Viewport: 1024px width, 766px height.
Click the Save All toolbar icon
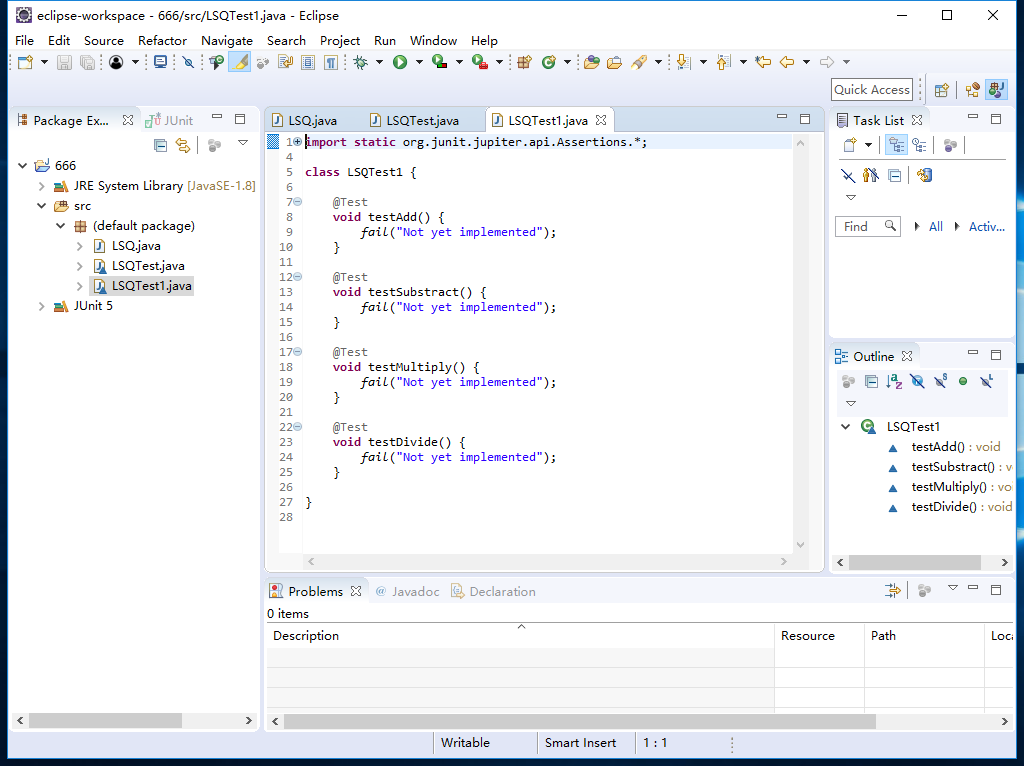(87, 62)
